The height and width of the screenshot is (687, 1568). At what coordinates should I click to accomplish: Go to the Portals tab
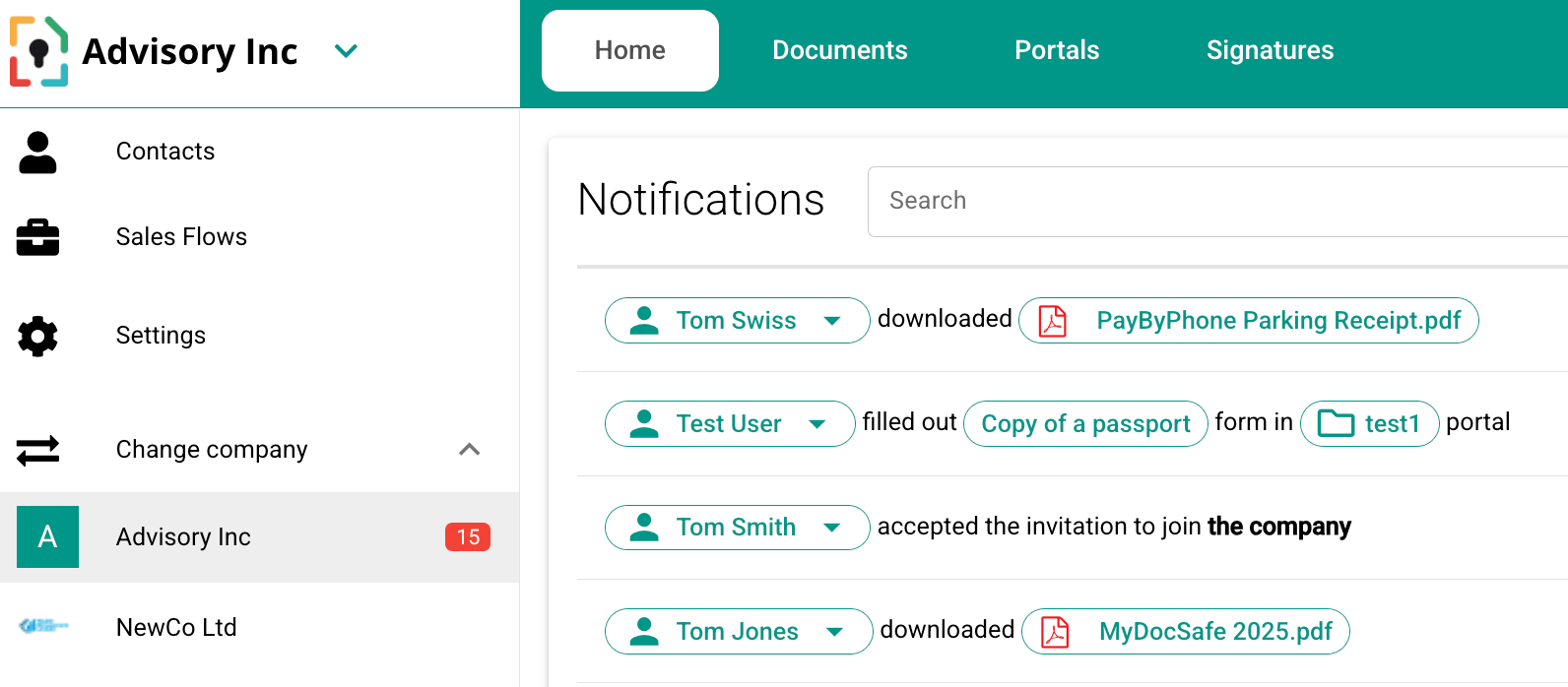pyautogui.click(x=1057, y=50)
